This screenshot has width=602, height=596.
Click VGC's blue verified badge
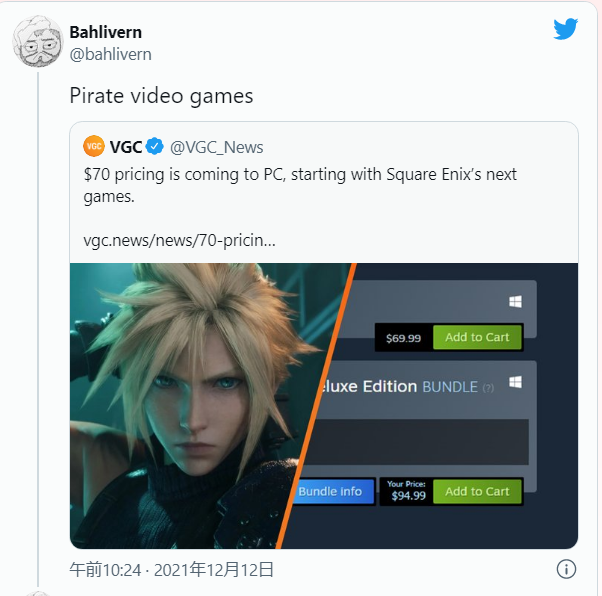(154, 146)
